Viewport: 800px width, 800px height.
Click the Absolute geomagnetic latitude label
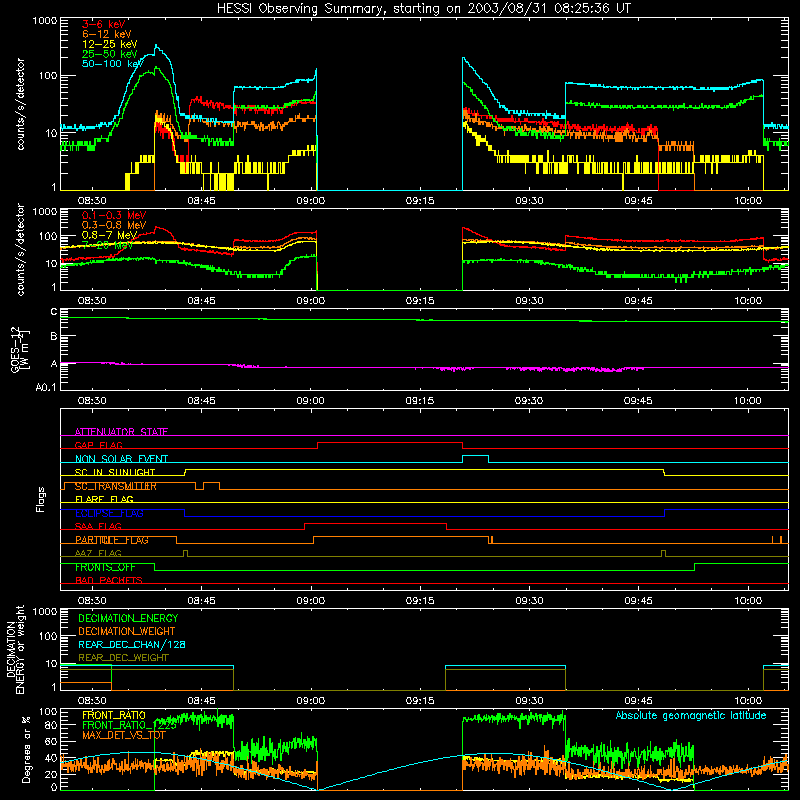(x=691, y=716)
